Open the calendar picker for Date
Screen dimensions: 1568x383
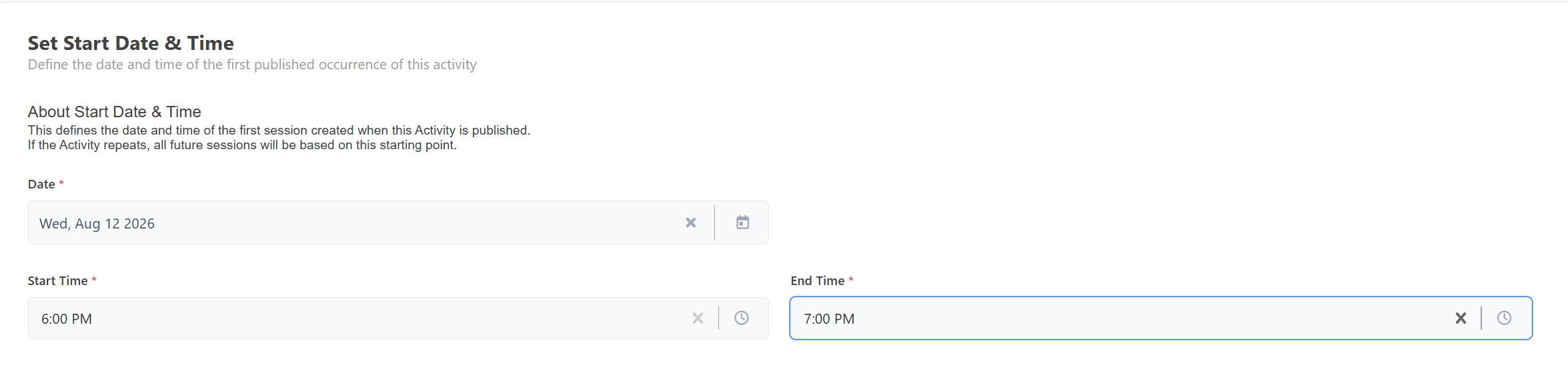(742, 222)
